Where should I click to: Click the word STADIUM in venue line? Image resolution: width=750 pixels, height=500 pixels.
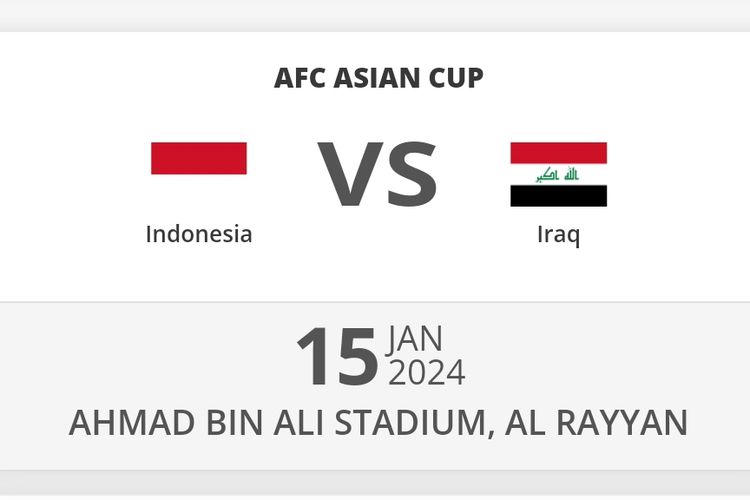[x=411, y=423]
